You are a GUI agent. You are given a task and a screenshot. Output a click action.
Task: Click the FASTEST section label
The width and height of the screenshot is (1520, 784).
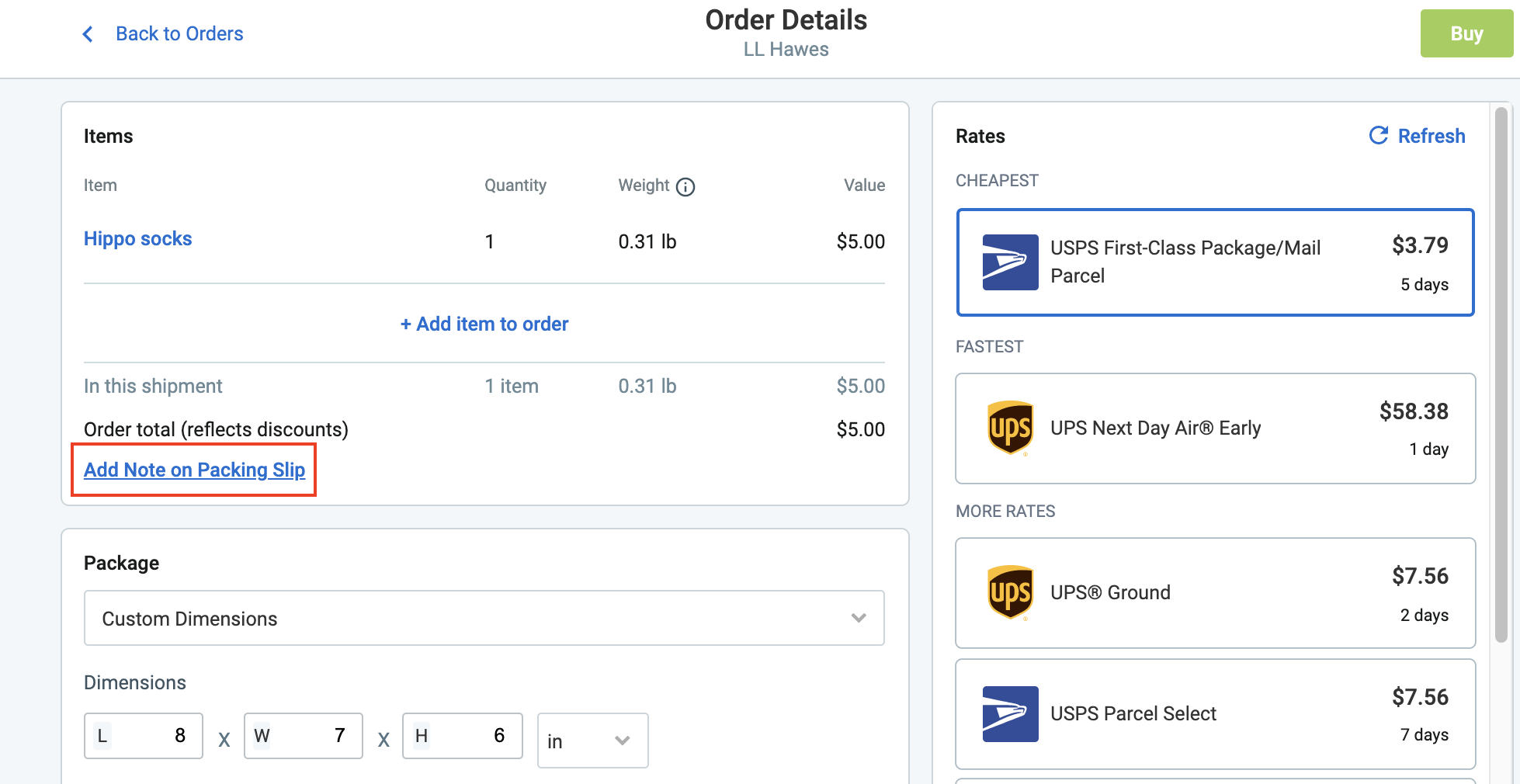pos(989,347)
